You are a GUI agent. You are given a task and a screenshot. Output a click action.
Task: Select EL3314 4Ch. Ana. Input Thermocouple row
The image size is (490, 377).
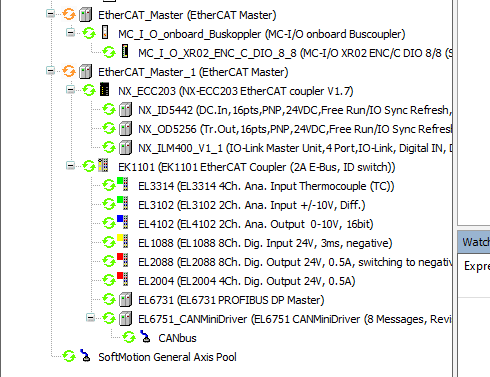266,186
